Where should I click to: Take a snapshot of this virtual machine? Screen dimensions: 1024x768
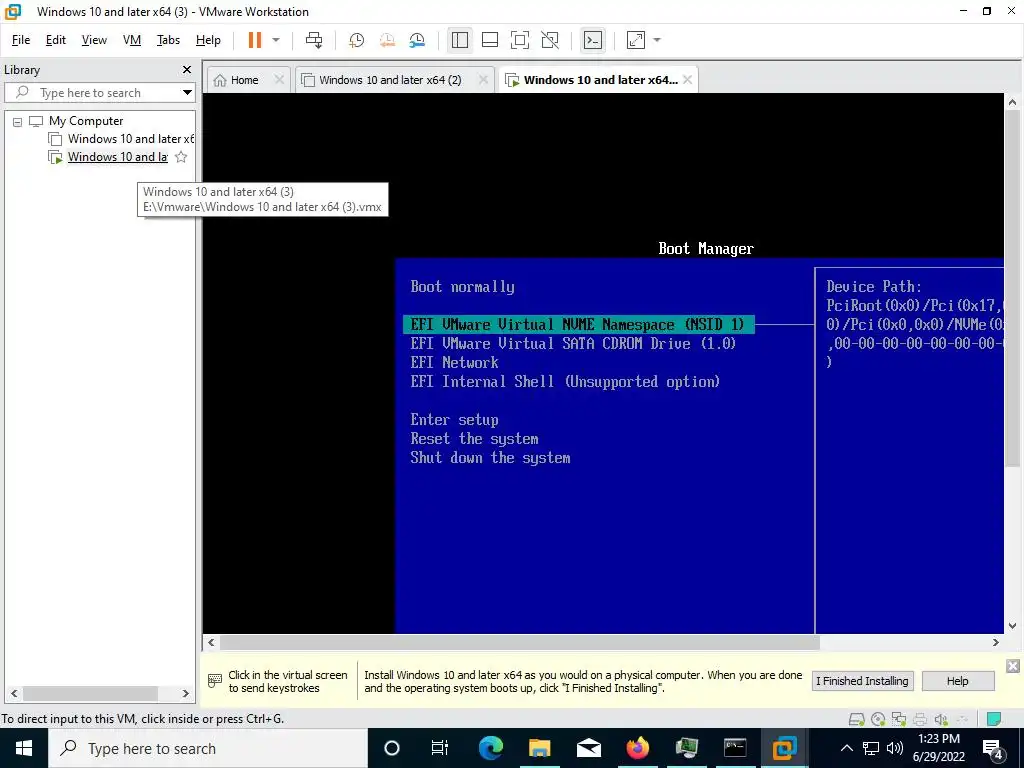point(357,40)
